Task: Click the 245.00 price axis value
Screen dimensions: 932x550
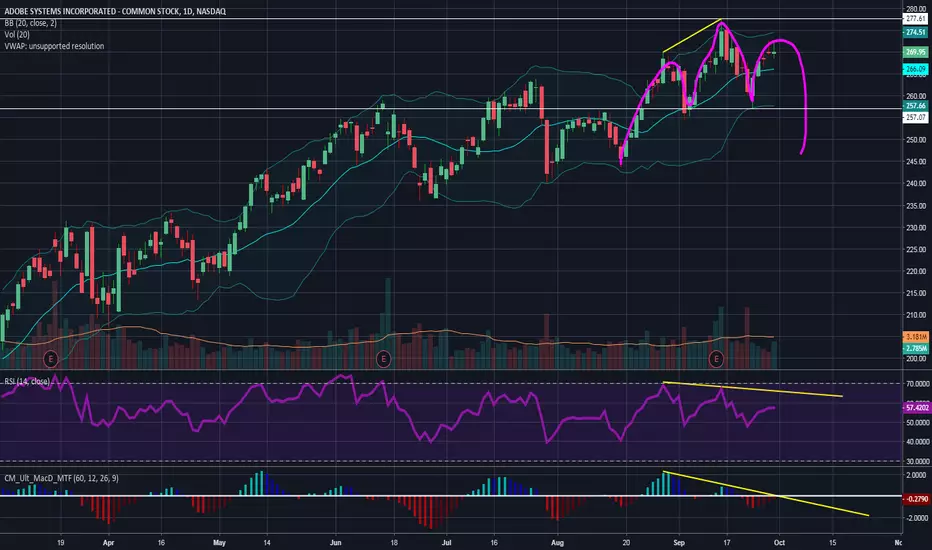Action: click(x=916, y=162)
